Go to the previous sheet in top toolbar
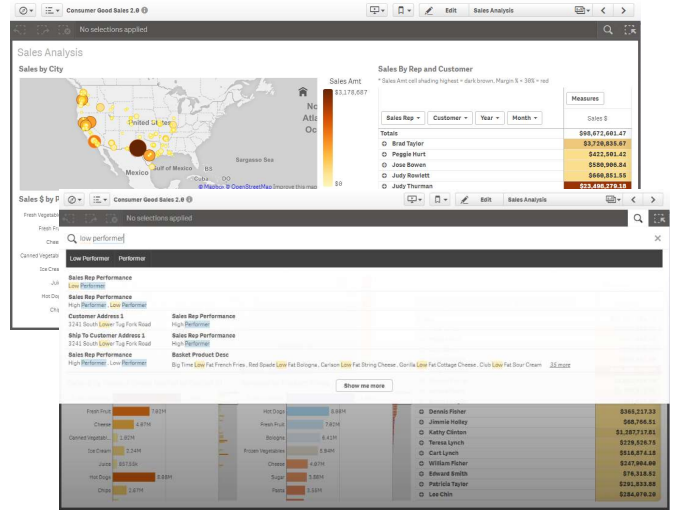The height and width of the screenshot is (519, 682). tap(603, 10)
